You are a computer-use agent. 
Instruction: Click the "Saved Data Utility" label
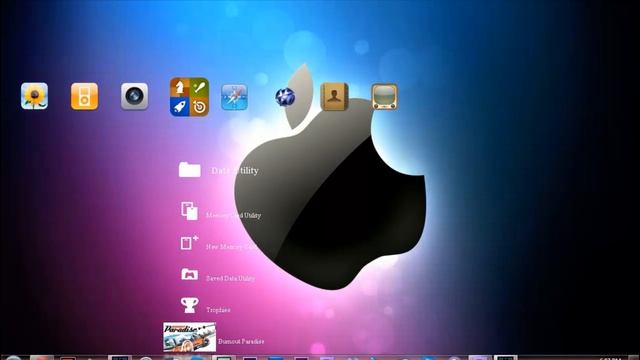[x=230, y=278]
